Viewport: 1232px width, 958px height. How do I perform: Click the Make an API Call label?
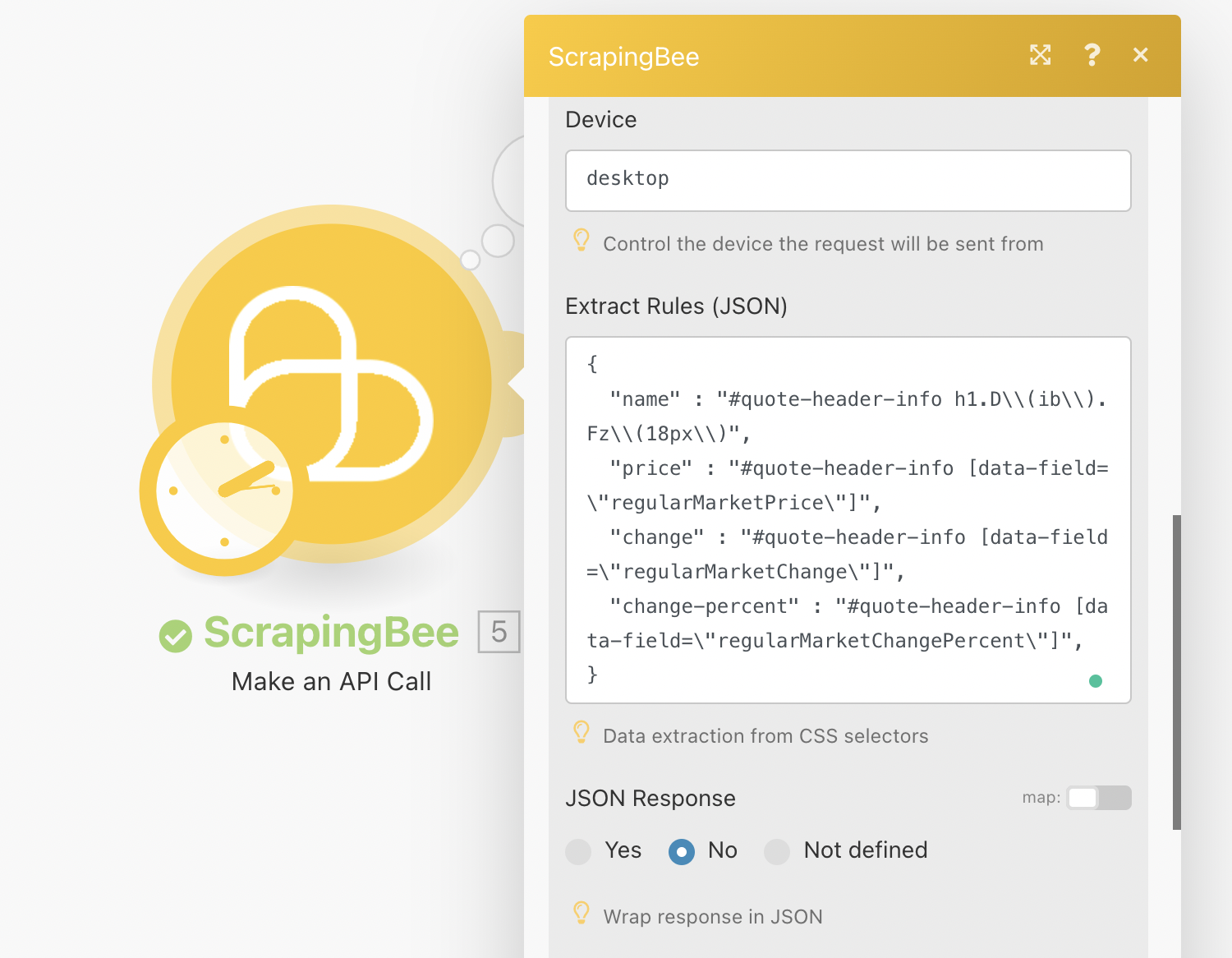(331, 682)
